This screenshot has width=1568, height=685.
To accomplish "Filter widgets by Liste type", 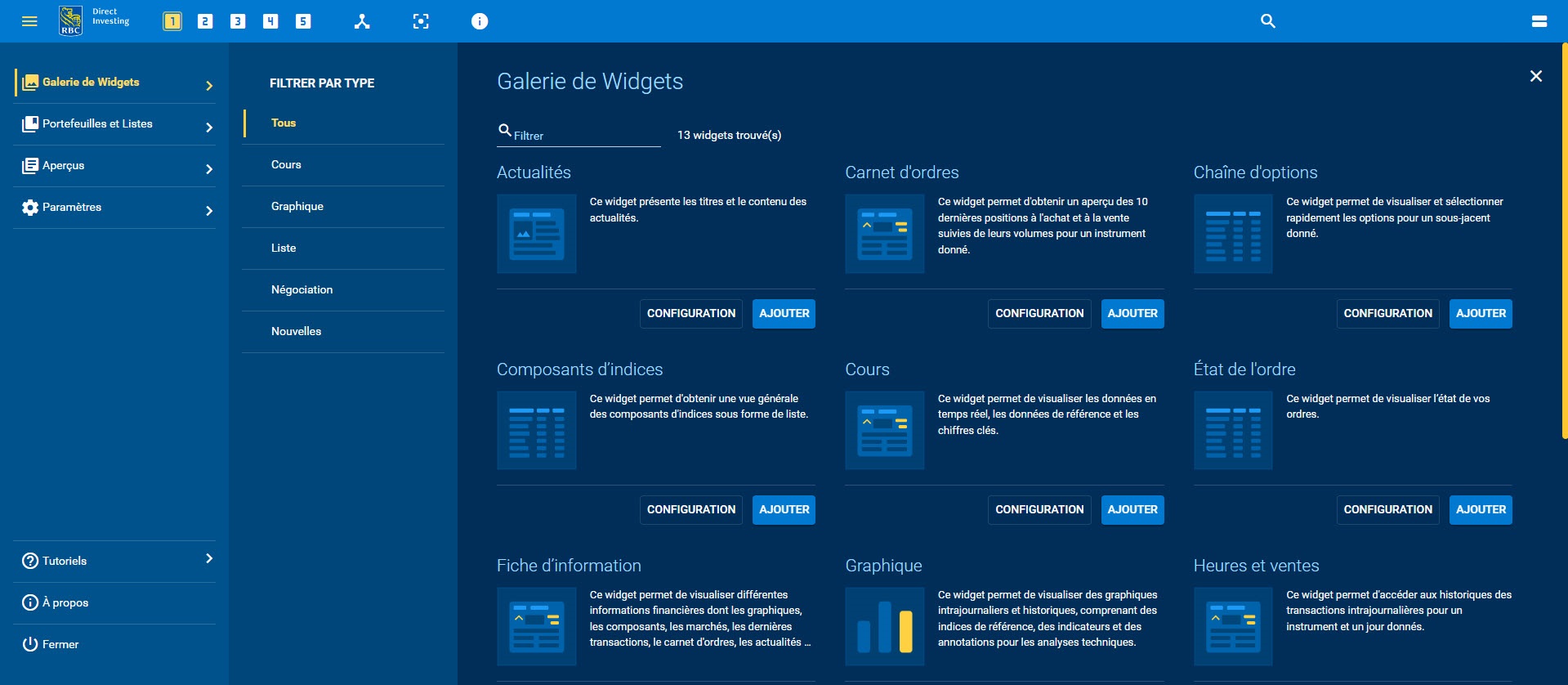I will click(x=343, y=248).
